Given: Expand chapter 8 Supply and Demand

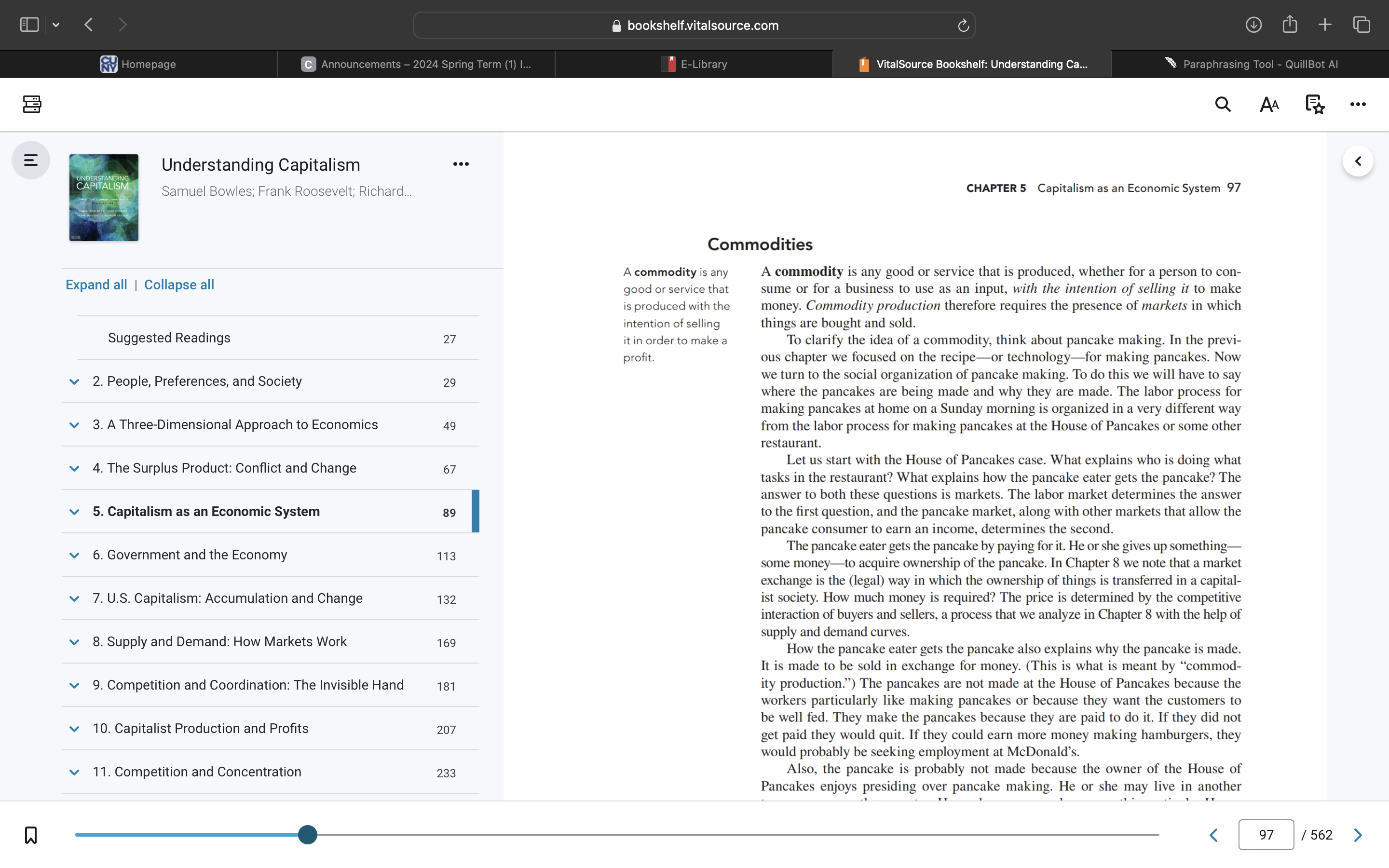Looking at the screenshot, I should 74,642.
